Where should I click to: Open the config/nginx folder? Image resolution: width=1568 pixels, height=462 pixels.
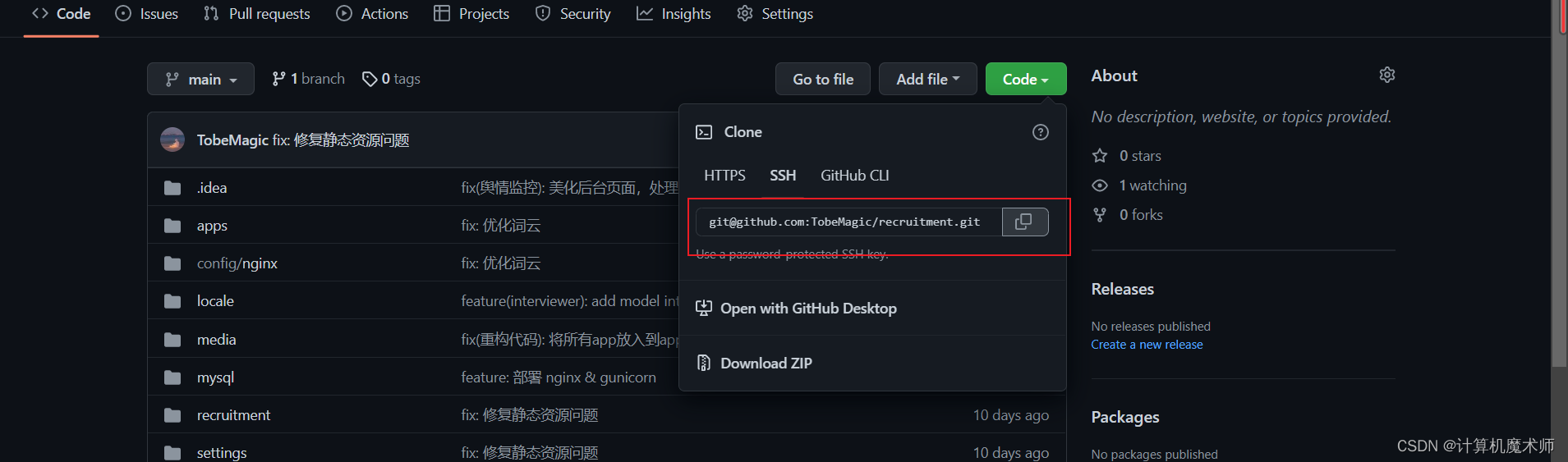point(237,263)
